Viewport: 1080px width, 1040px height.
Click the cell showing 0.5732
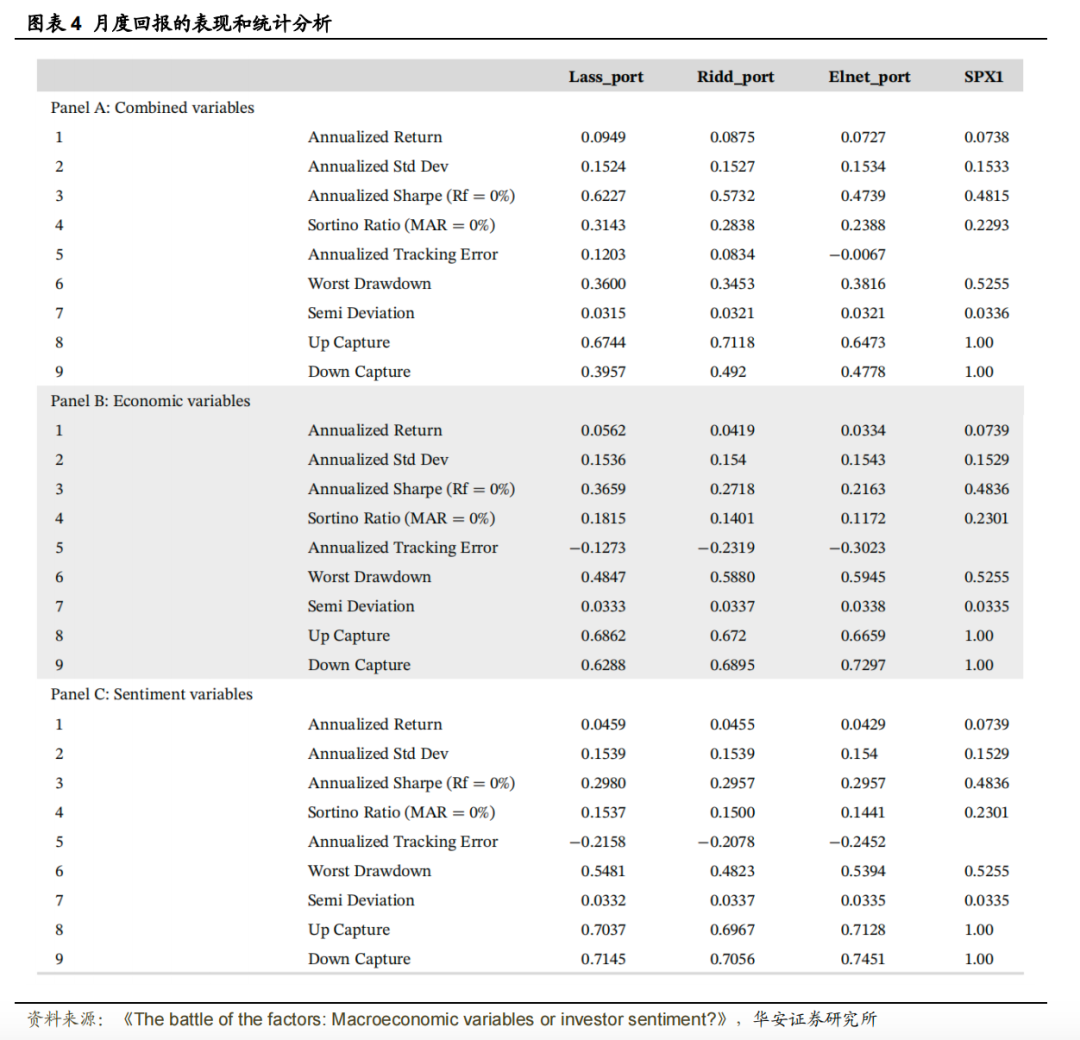(x=732, y=196)
